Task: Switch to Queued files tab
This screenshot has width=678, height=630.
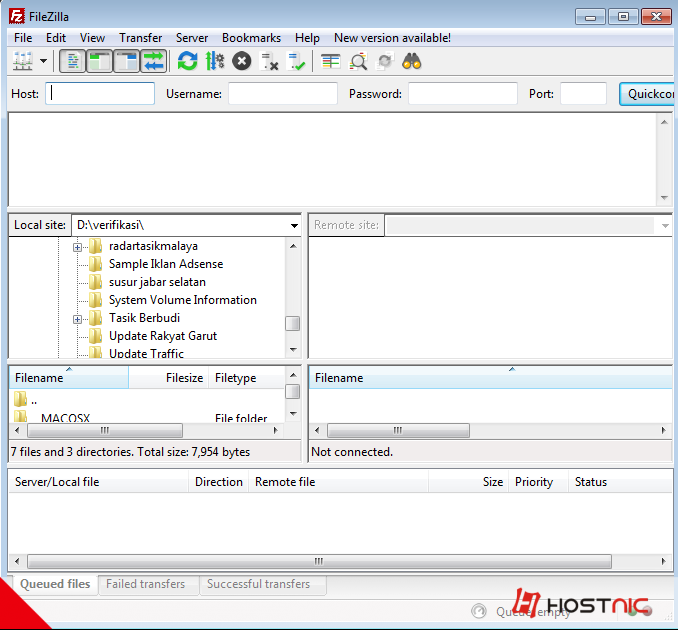Action: pyautogui.click(x=55, y=584)
